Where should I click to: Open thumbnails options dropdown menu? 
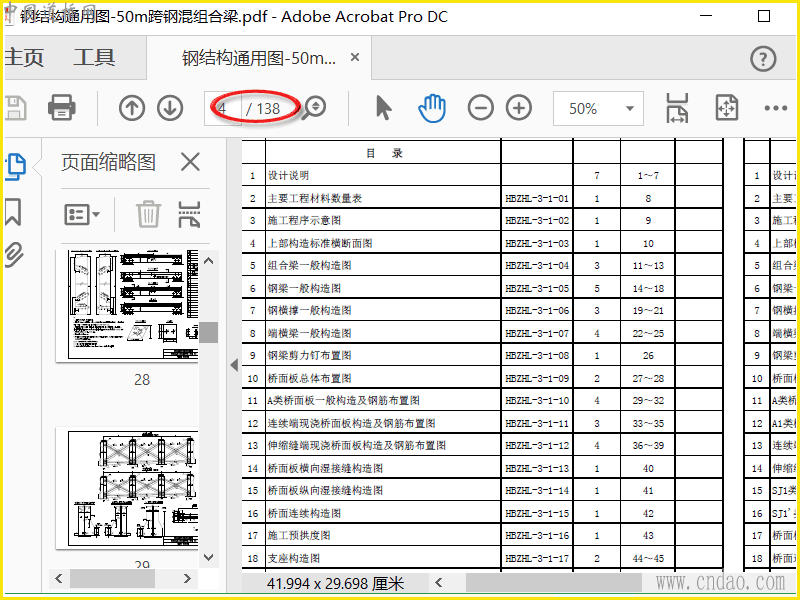[82, 214]
